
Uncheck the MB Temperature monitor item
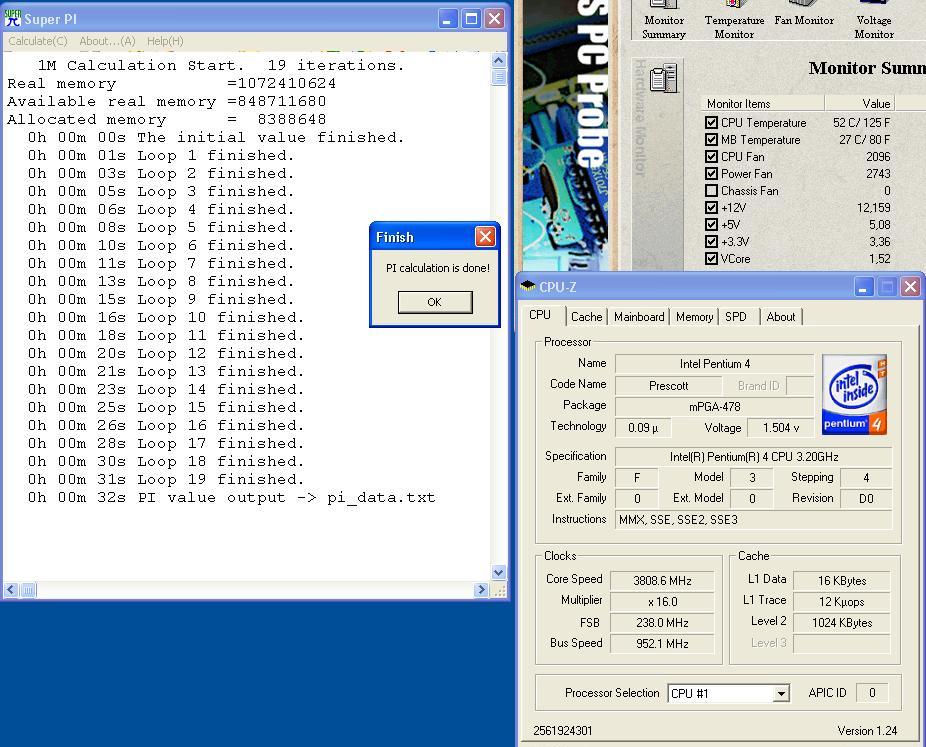coord(711,140)
